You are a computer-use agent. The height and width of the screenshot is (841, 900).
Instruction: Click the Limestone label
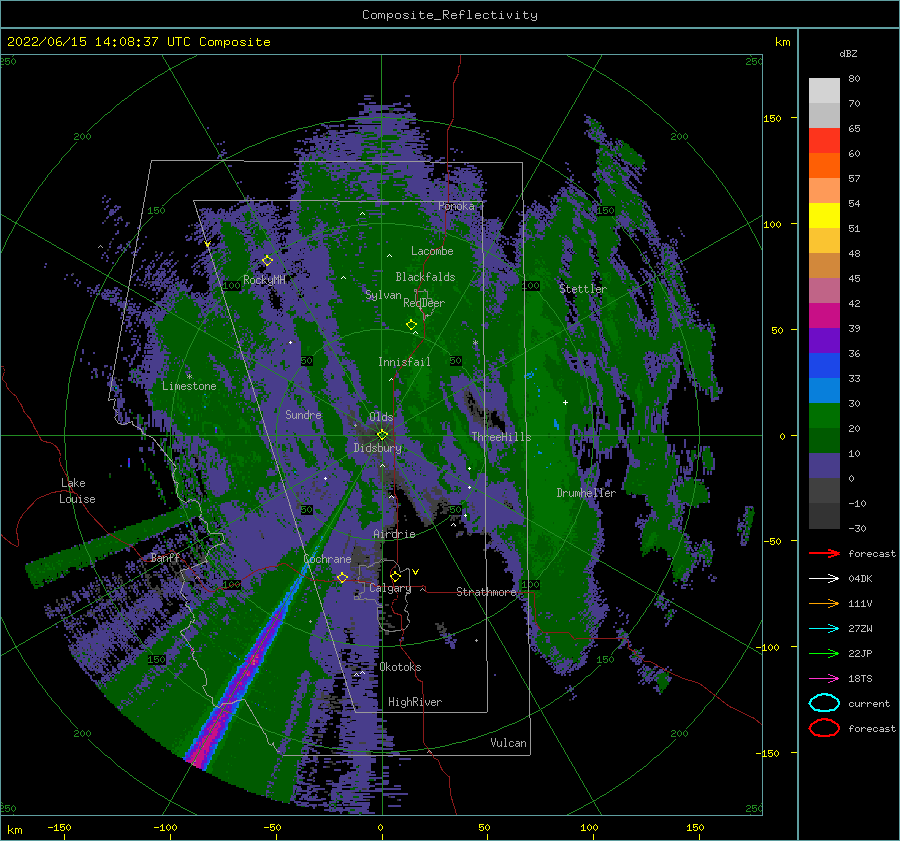(x=189, y=386)
